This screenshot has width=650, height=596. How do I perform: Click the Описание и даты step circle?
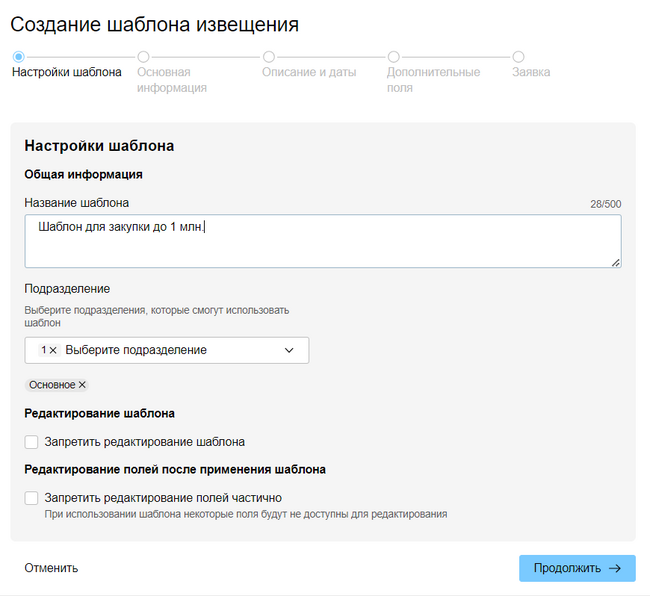268,57
